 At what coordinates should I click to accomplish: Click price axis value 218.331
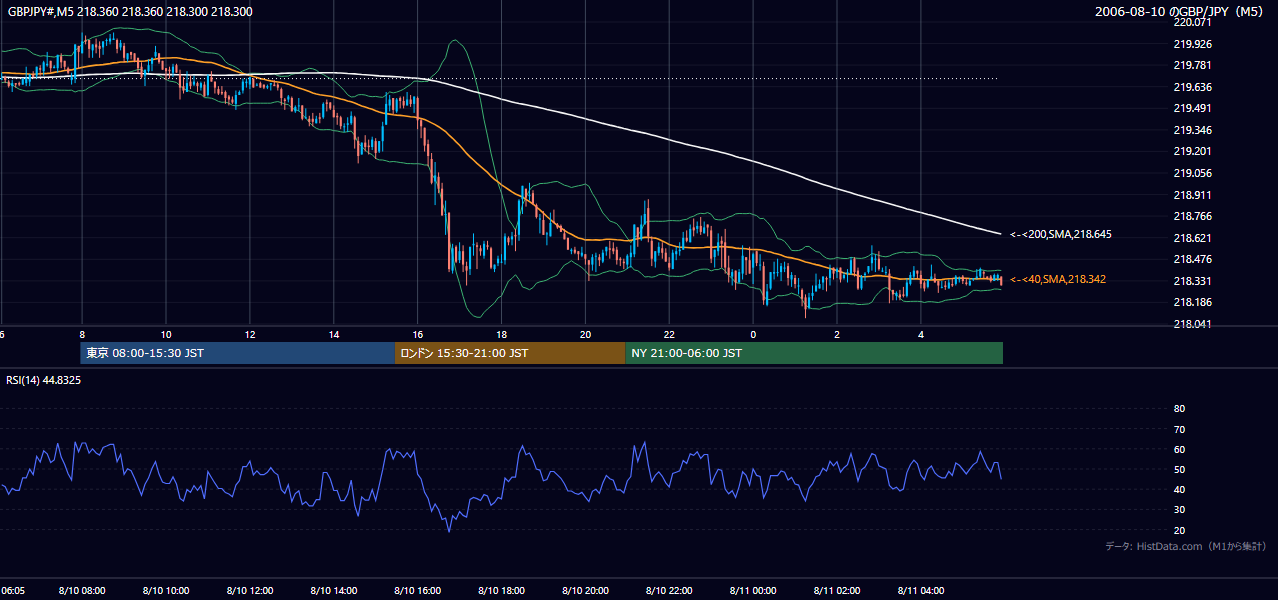coord(1193,281)
